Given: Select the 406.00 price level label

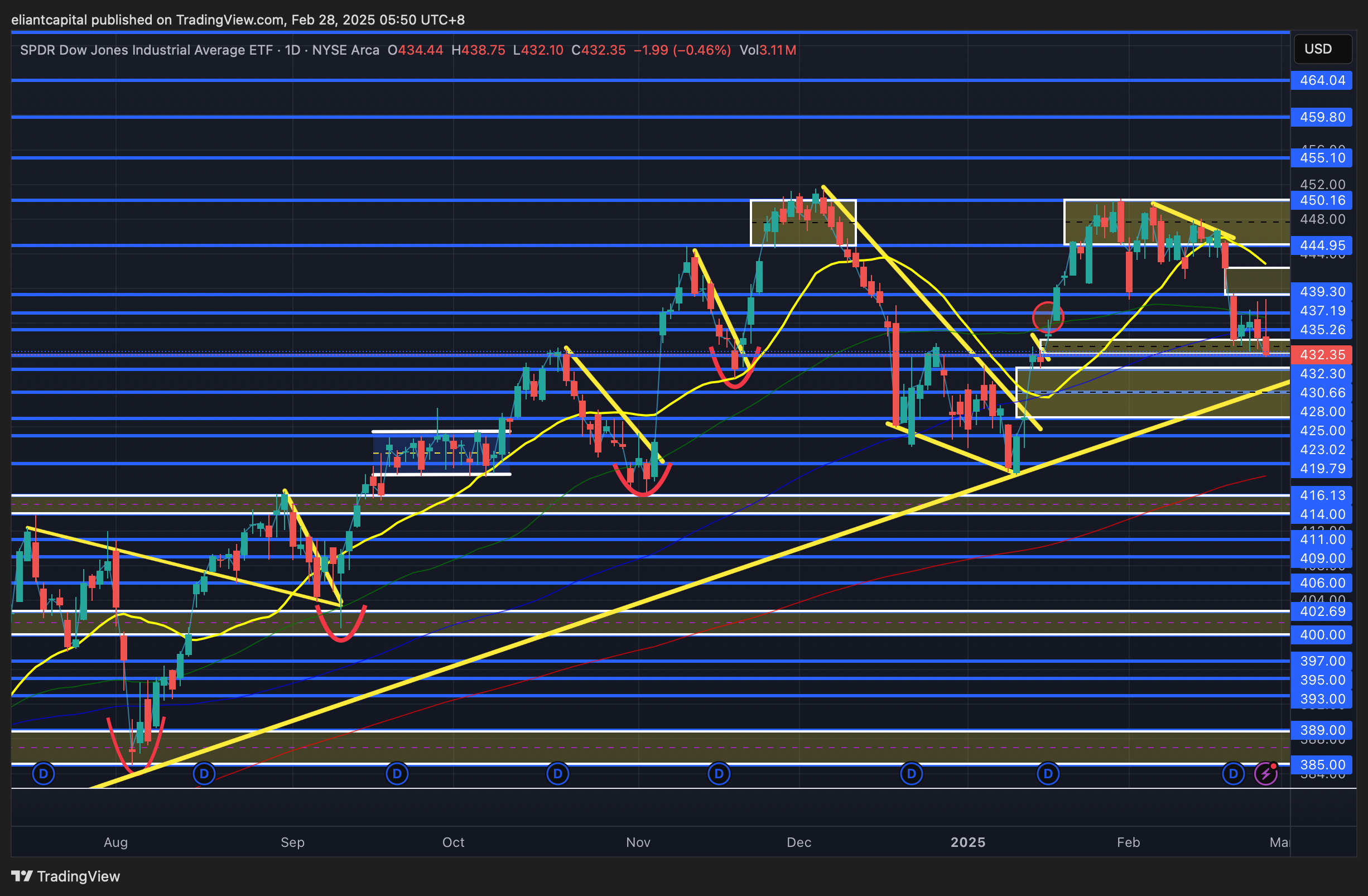Looking at the screenshot, I should [1321, 583].
